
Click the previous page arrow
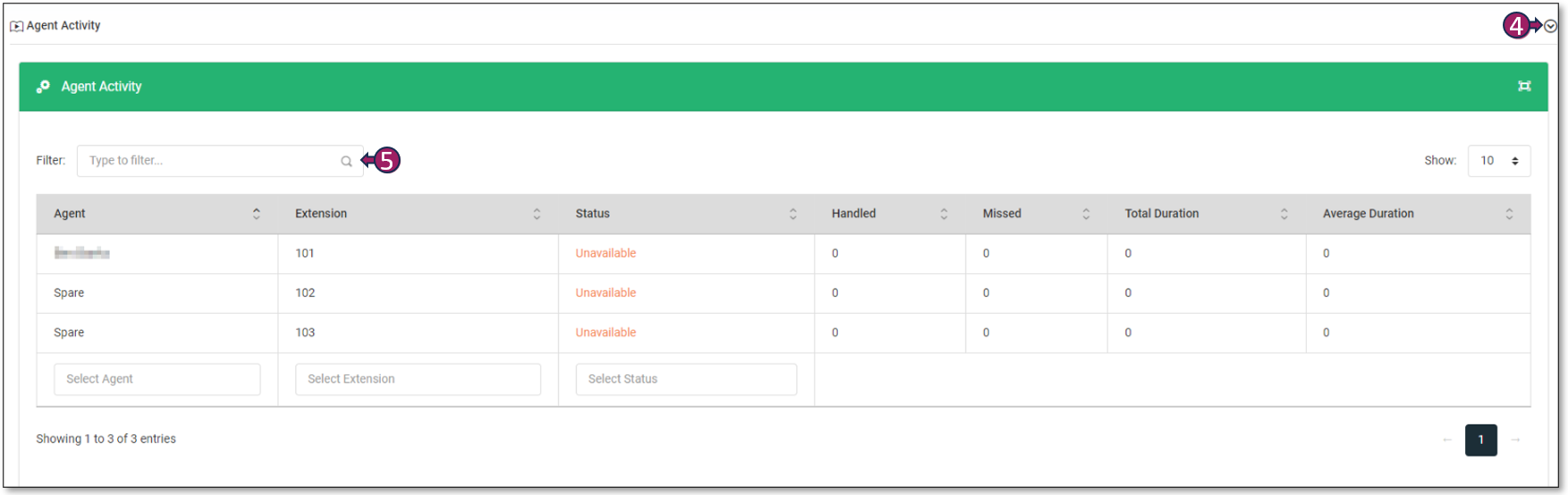pyautogui.click(x=1446, y=440)
